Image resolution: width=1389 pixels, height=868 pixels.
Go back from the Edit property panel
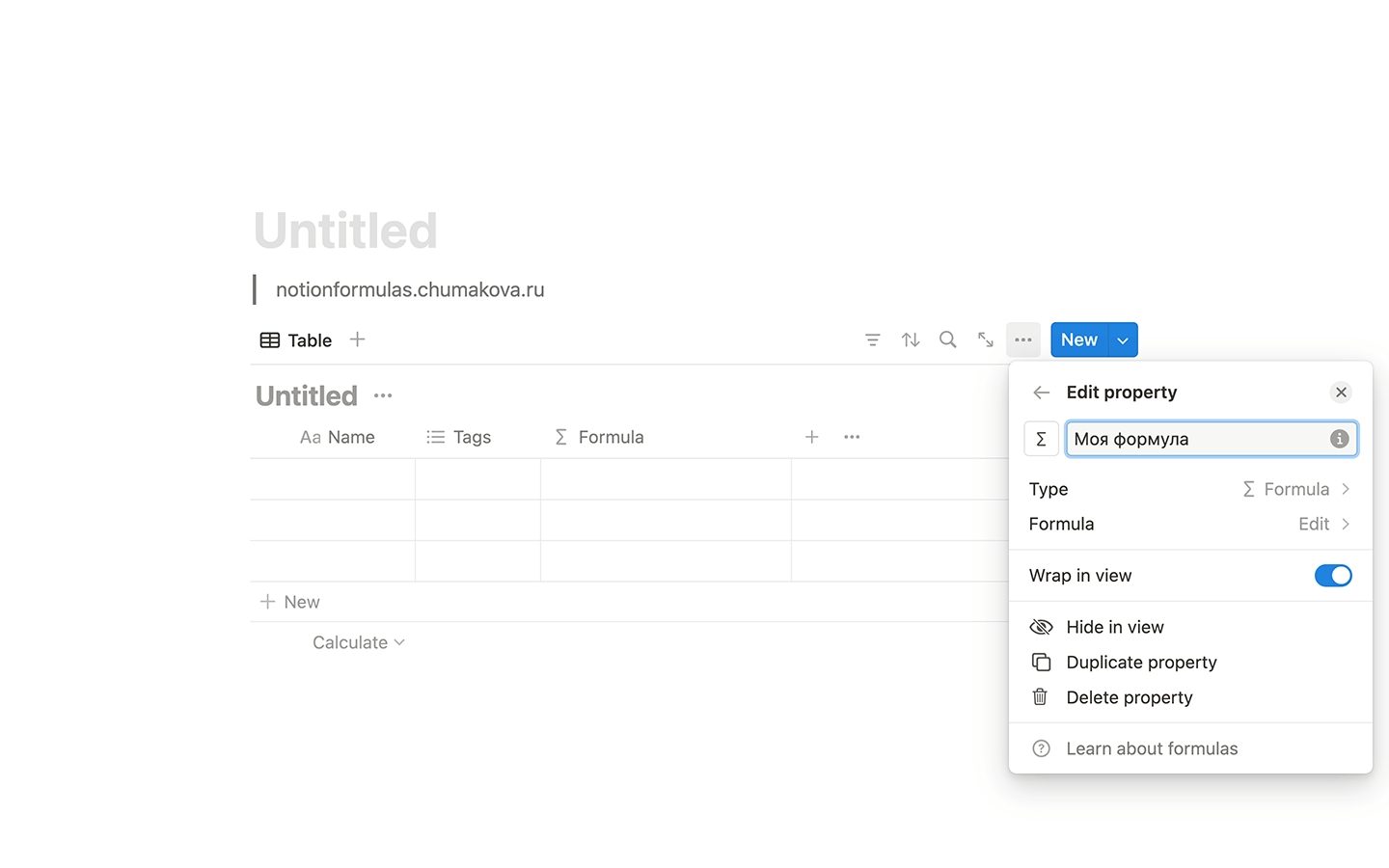pyautogui.click(x=1041, y=393)
